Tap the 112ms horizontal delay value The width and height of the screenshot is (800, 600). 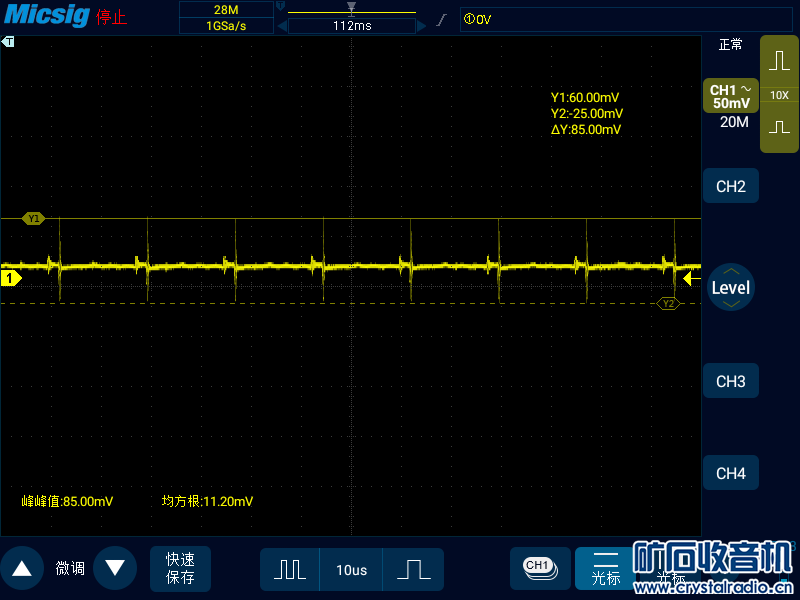(x=352, y=26)
